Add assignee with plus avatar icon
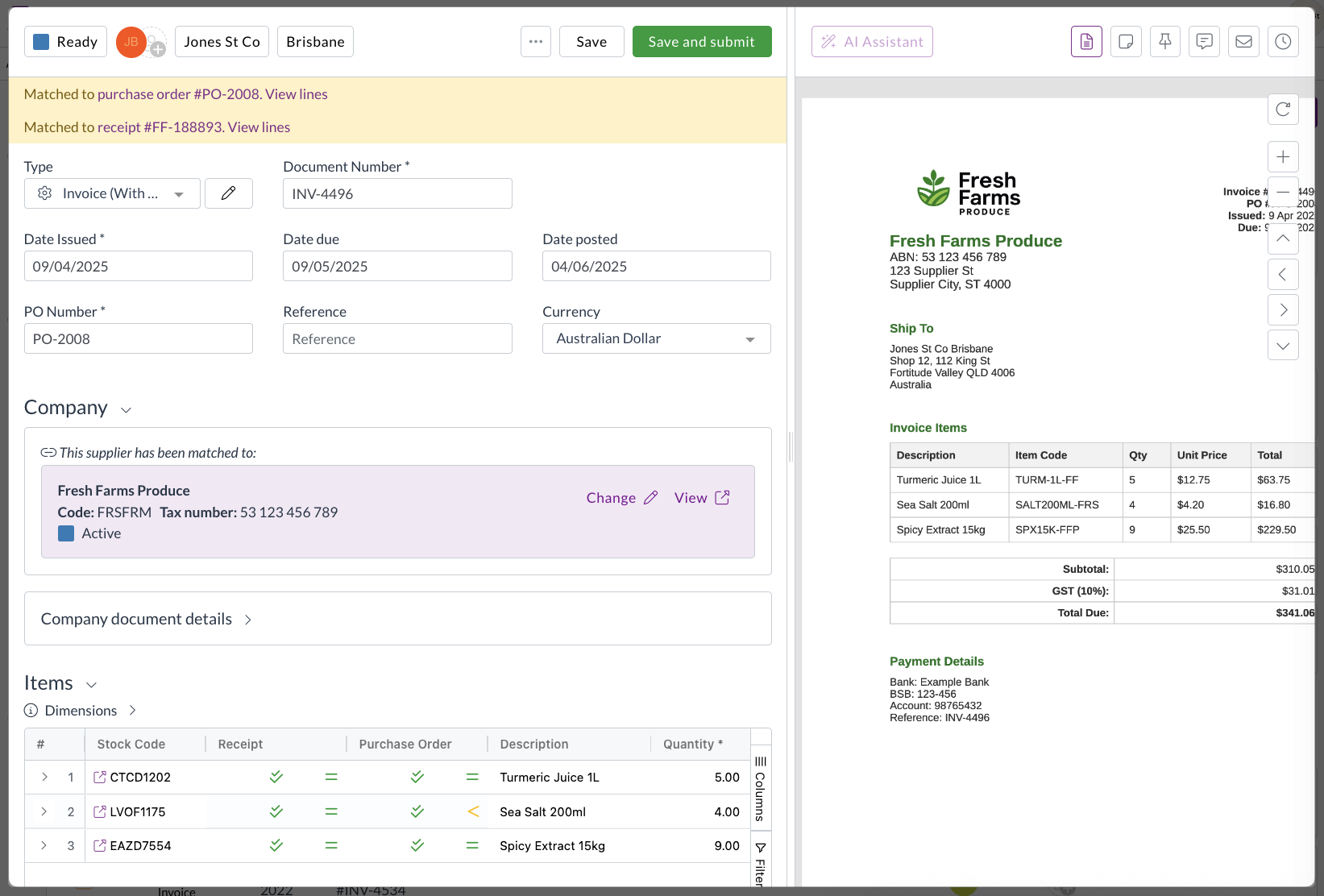Image resolution: width=1324 pixels, height=896 pixels. tap(158, 50)
